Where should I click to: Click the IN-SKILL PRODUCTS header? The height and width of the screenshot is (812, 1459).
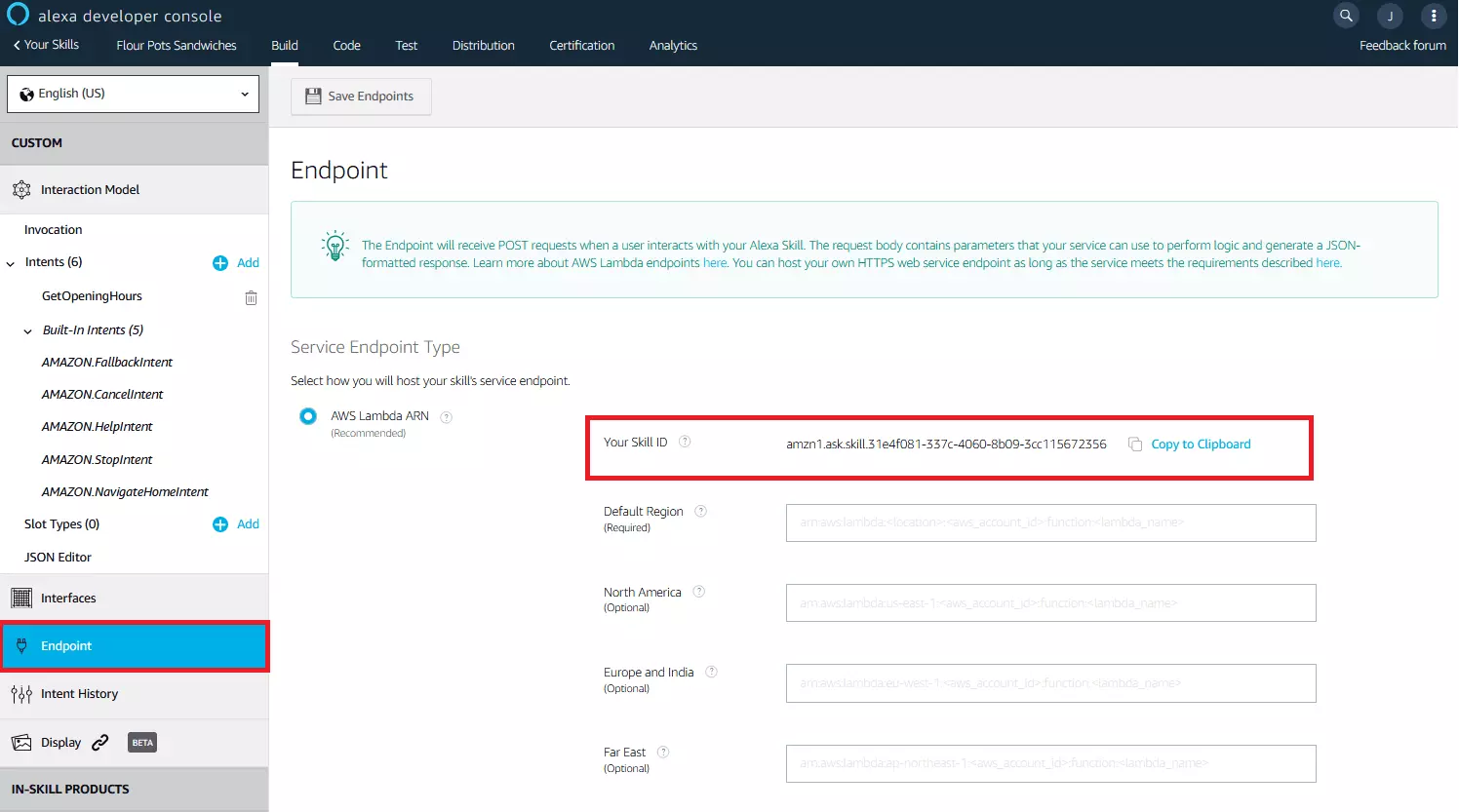pyautogui.click(x=134, y=790)
